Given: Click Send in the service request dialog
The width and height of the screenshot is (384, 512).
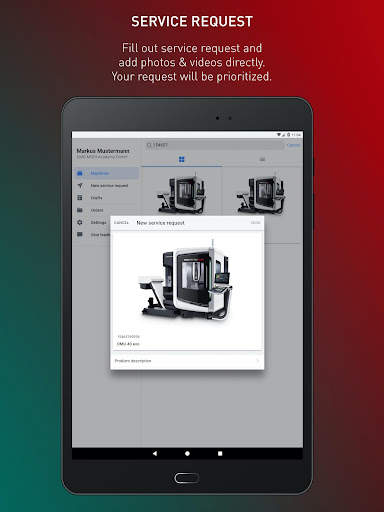Looking at the screenshot, I should click(x=256, y=223).
